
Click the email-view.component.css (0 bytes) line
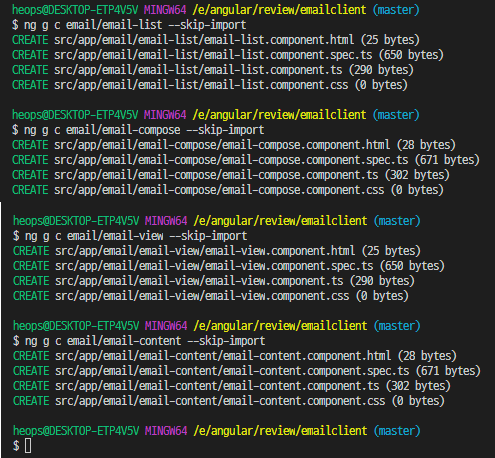coord(211,296)
